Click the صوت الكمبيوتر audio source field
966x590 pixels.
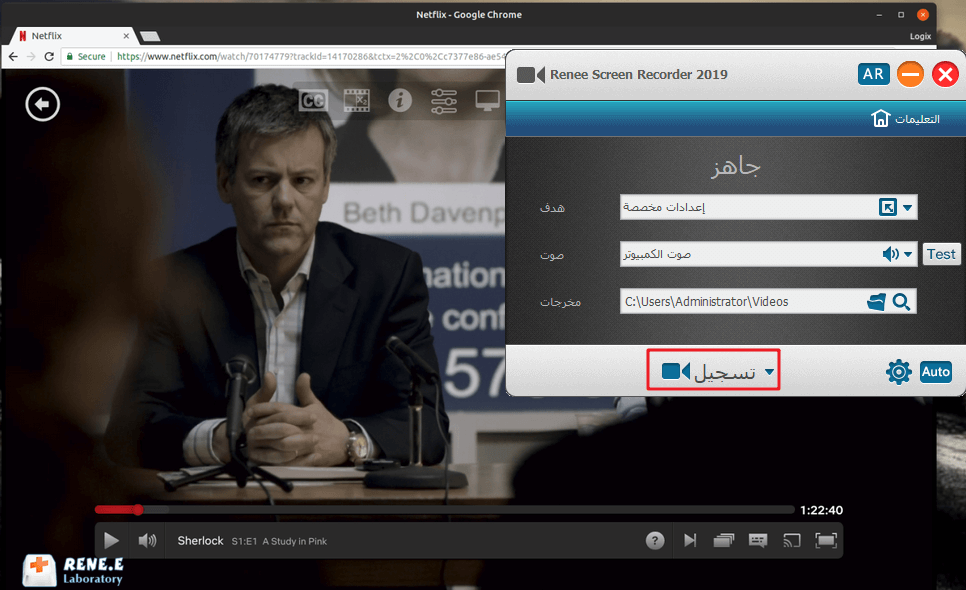769,254
